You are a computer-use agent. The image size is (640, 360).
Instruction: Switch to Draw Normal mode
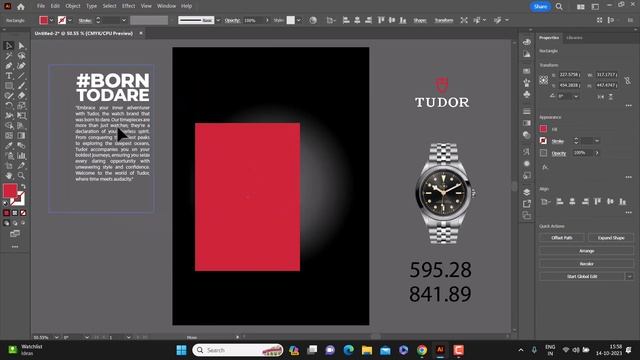click(7, 223)
